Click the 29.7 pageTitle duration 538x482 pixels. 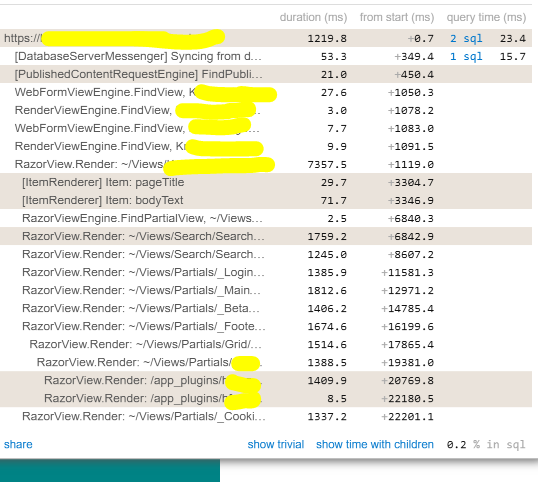tap(334, 183)
